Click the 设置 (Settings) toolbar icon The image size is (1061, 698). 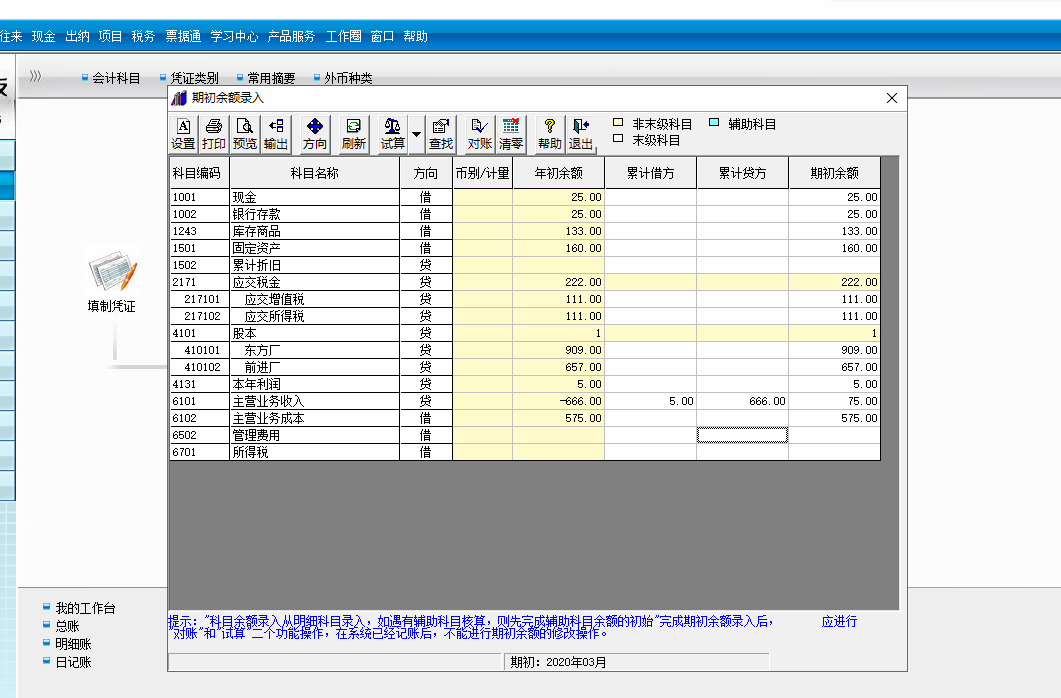point(183,134)
